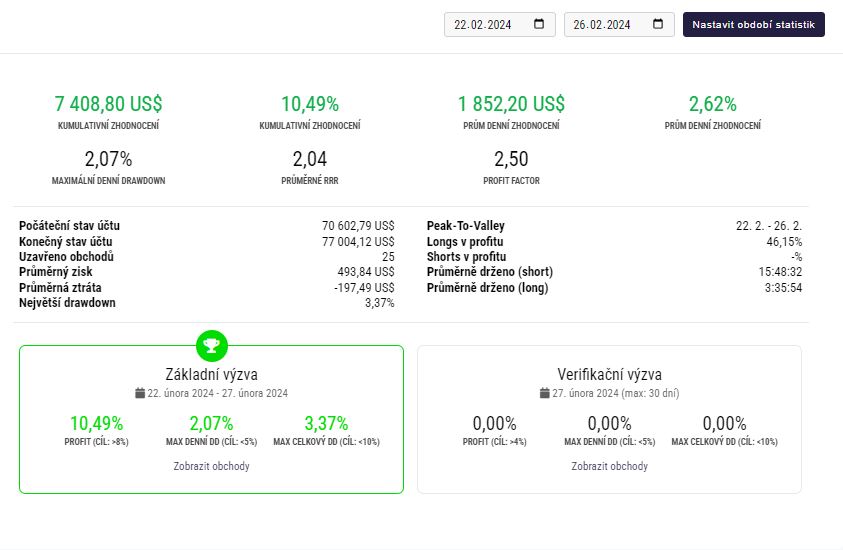843x550 pixels.
Task: Click Nastavit období statistik button
Action: [x=753, y=25]
